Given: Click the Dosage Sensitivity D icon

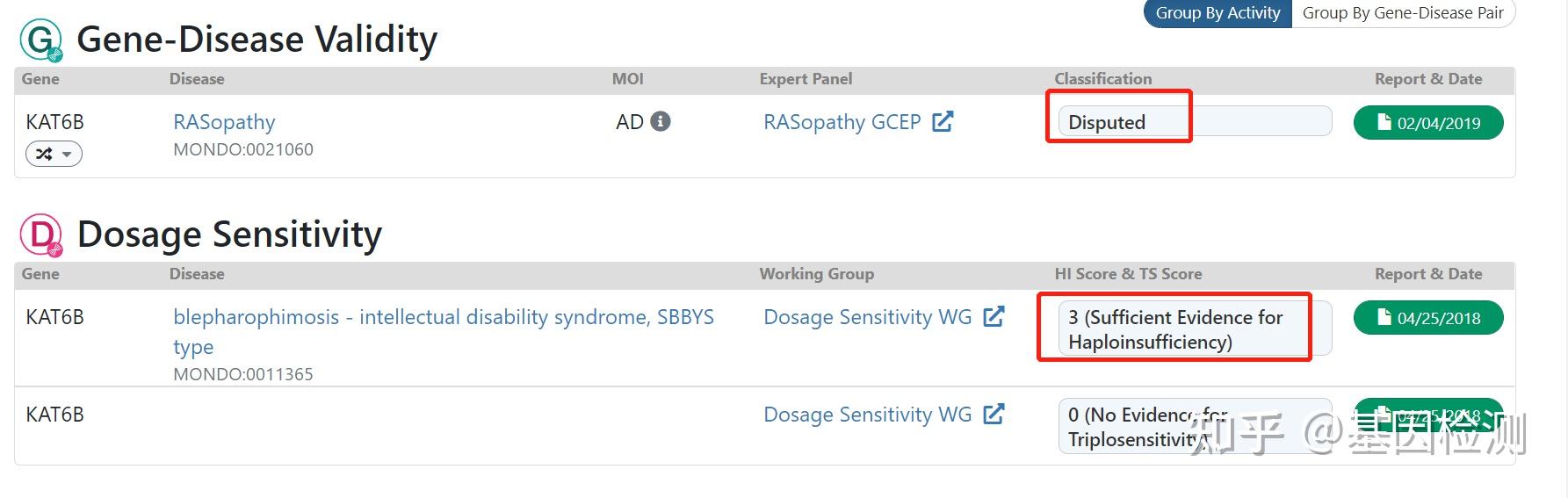Looking at the screenshot, I should [x=40, y=235].
